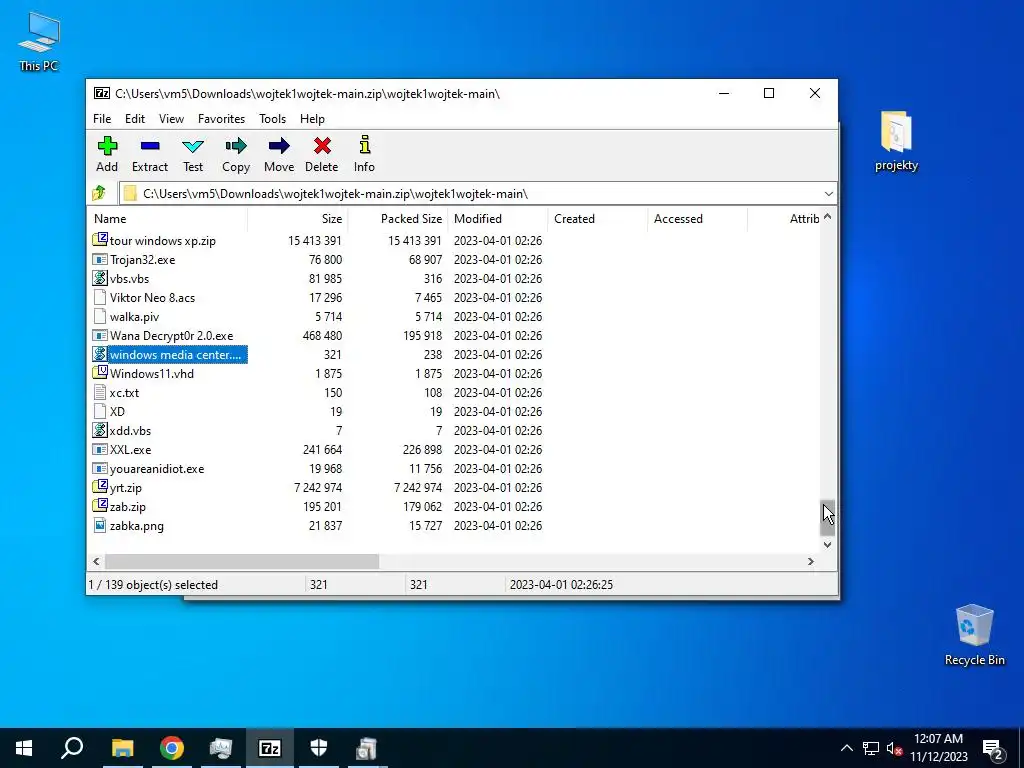Open File Explorer from the taskbar

point(122,748)
